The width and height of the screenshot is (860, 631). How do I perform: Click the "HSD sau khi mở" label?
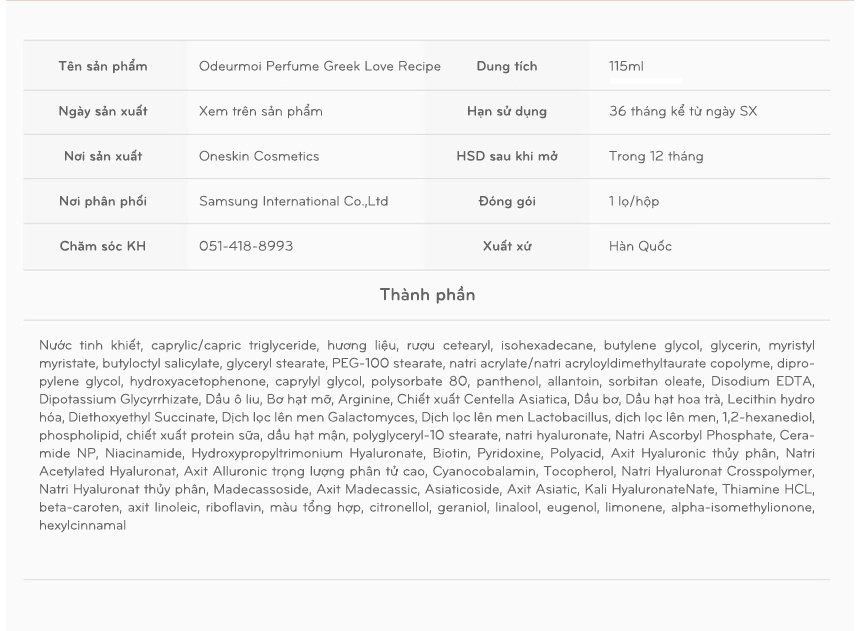coord(507,156)
